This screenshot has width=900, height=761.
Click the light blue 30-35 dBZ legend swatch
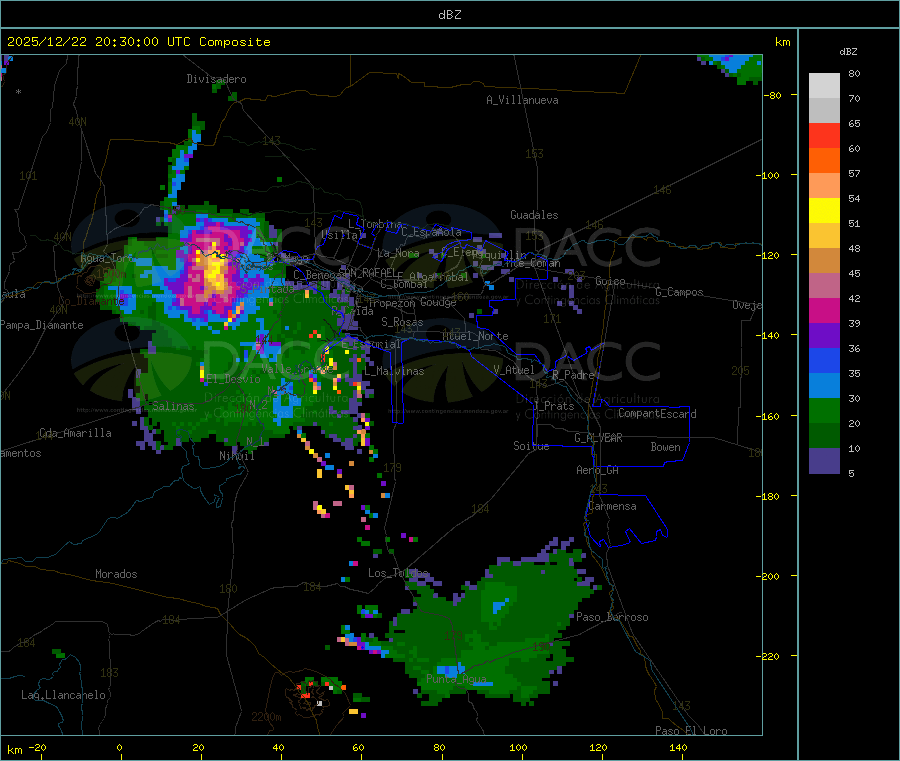tap(824, 386)
